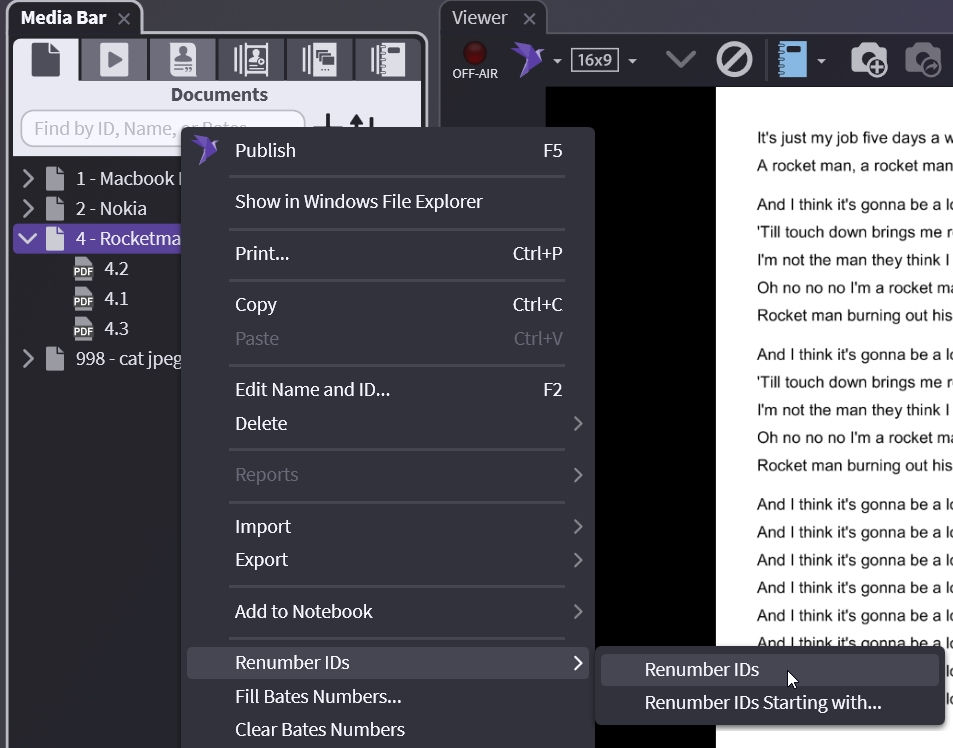The height and width of the screenshot is (748, 953).
Task: Open the 16x9 aspect ratio dropdown
Action: [604, 60]
